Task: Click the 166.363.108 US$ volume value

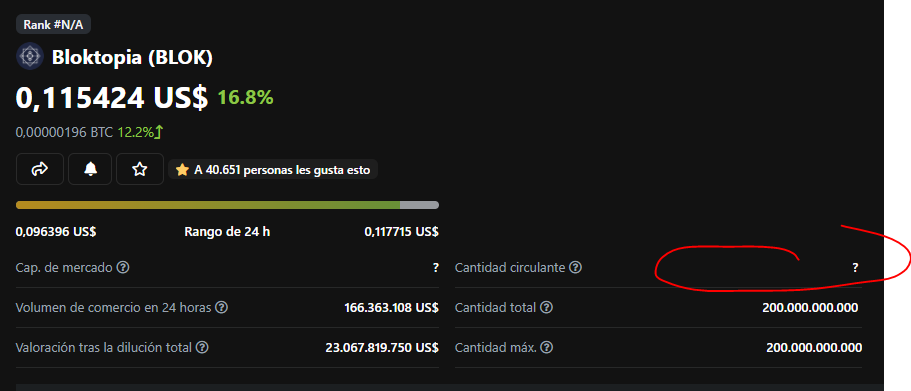Action: pos(392,307)
